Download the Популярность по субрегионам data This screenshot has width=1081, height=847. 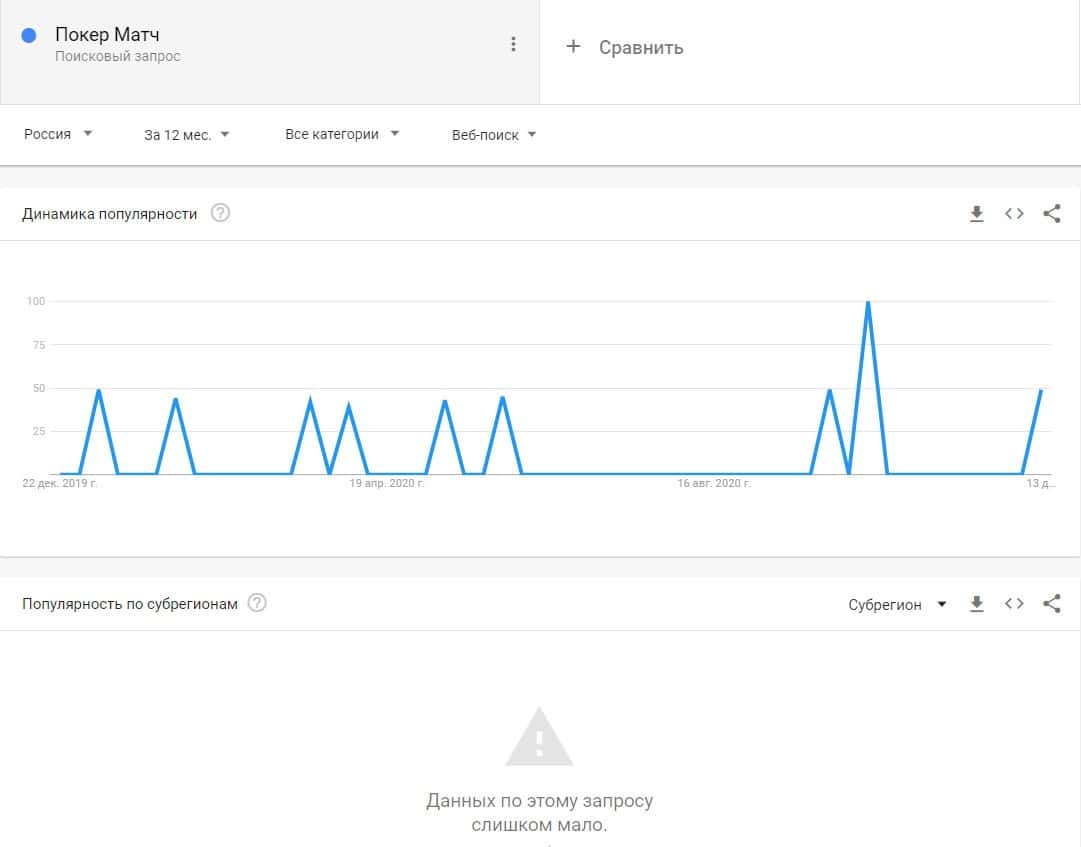click(x=976, y=604)
